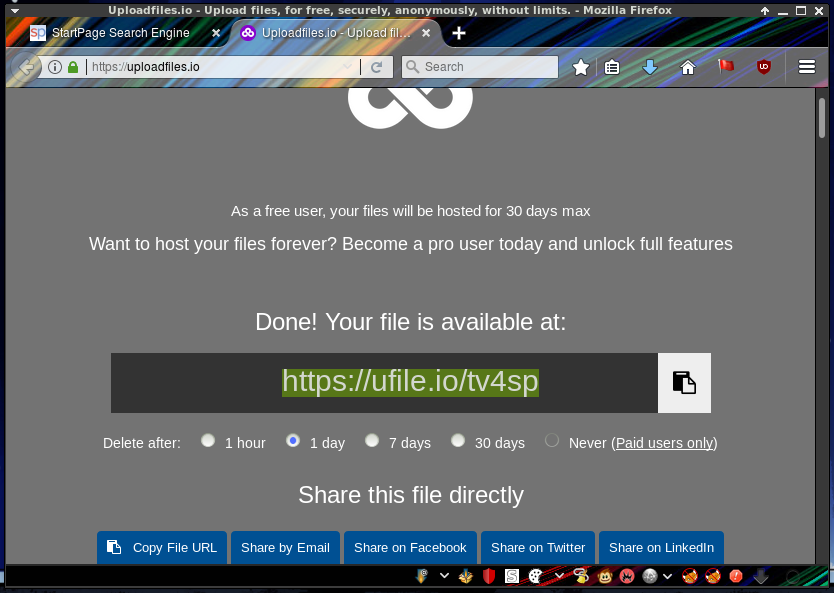Open the Greasemonkey monkey face icon

click(x=605, y=576)
